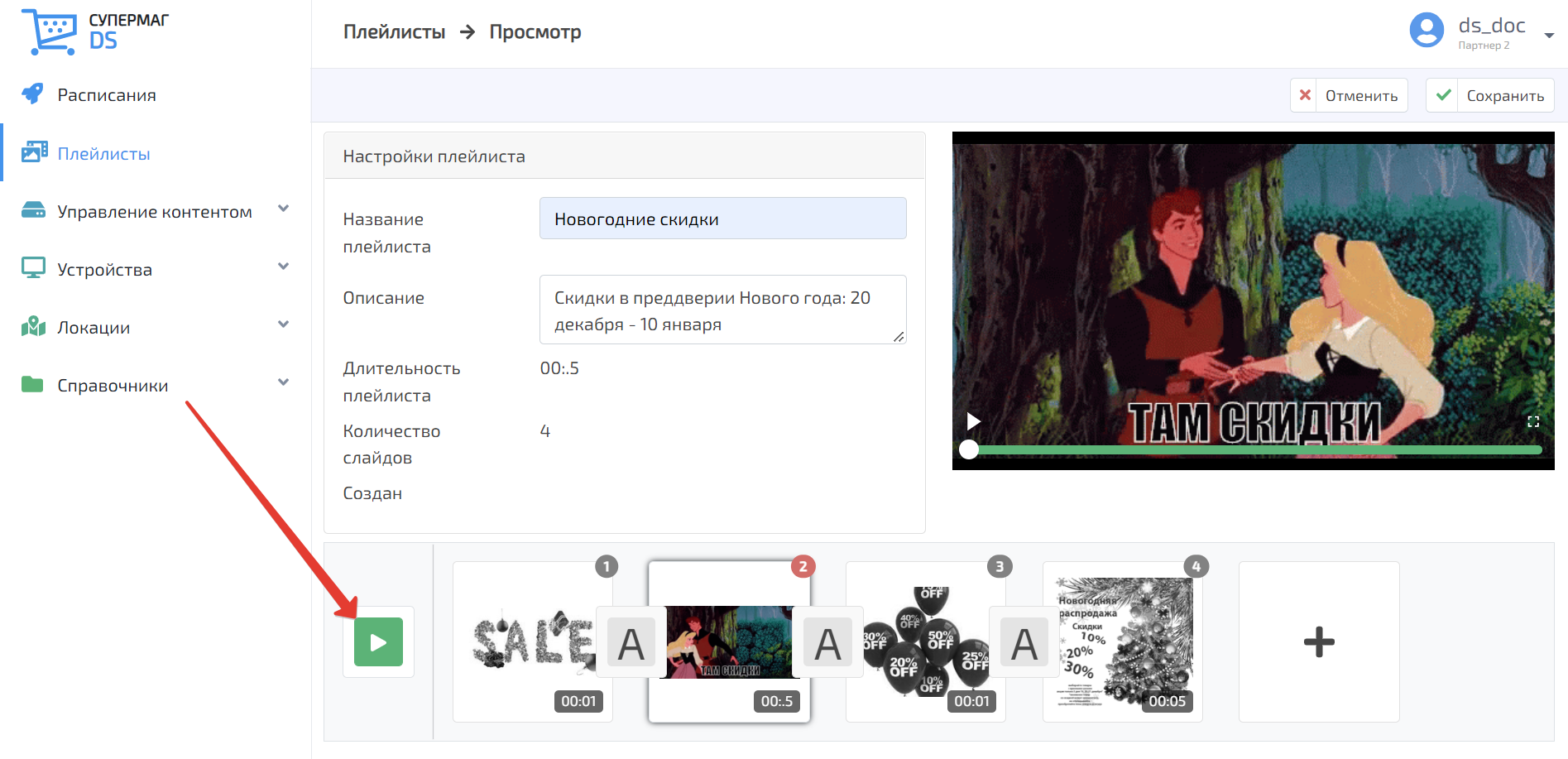
Task: Click the transition A icon after slide 1
Action: tap(631, 642)
